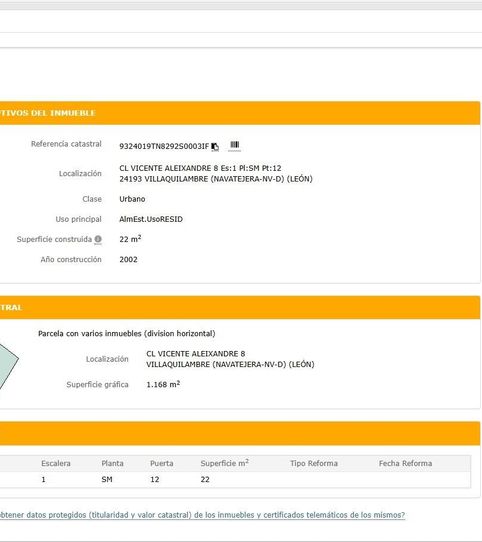Viewport: 482px width, 542px height.
Task: Select cadastral reference 9324019TN8292S0003IF
Action: click(x=164, y=147)
